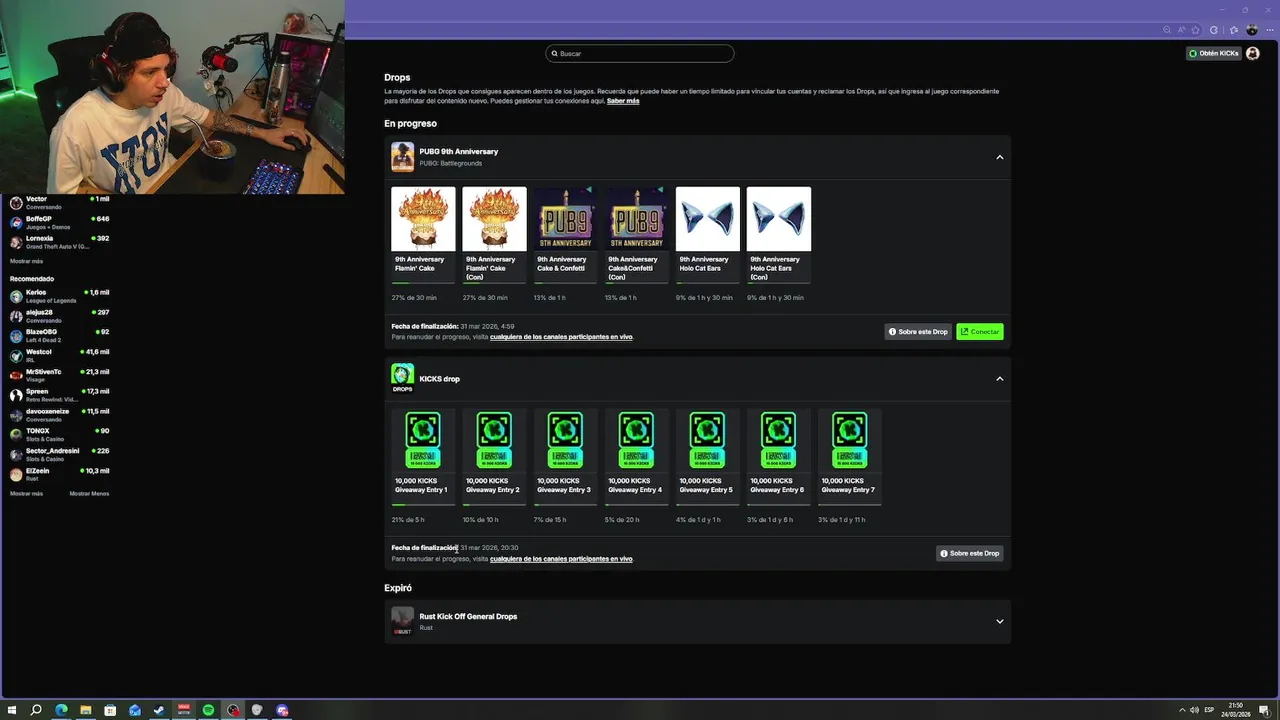Select 9th Anniversary Holo Cat Ears thumbnail
The image size is (1280, 720).
click(x=708, y=219)
